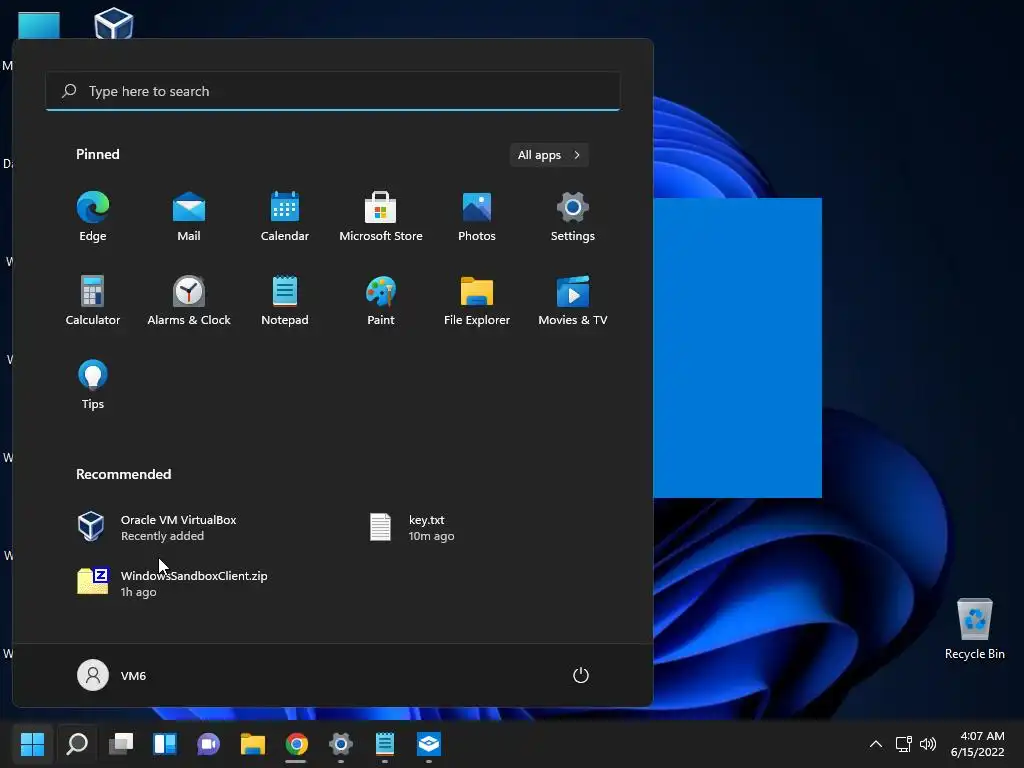Open the Tips app

pos(93,385)
